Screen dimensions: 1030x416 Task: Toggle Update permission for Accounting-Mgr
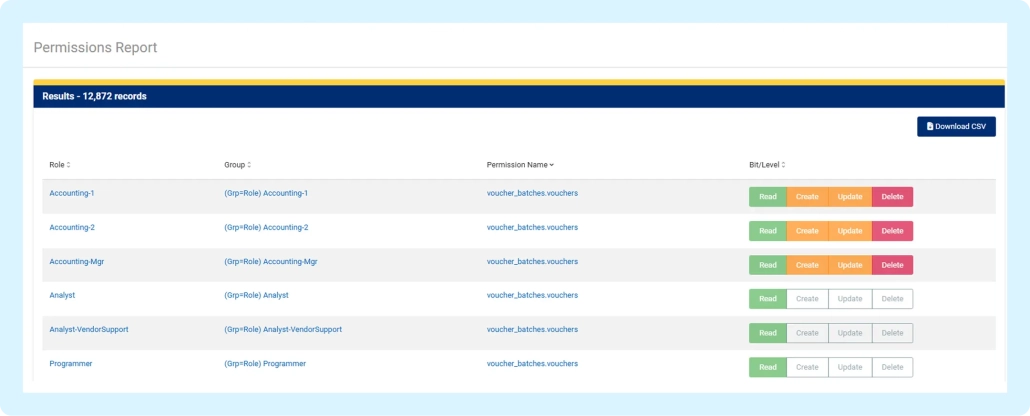click(x=850, y=265)
